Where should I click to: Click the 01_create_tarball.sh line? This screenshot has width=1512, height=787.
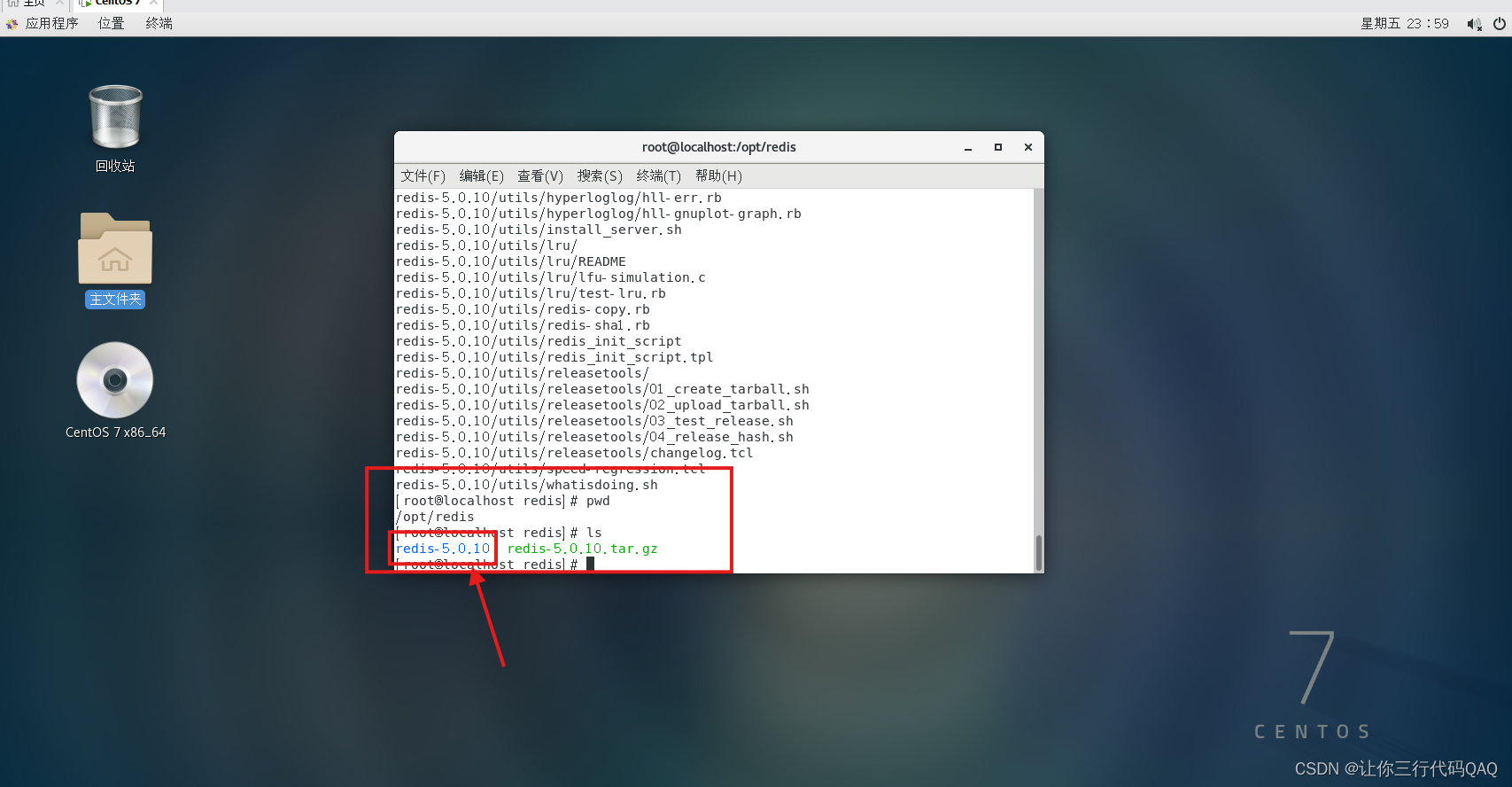coord(602,389)
